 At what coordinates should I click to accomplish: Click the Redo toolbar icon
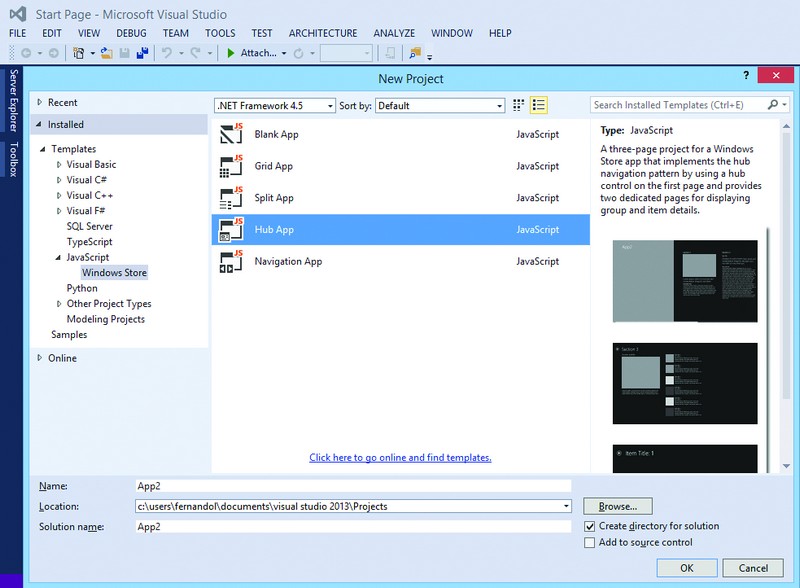click(x=195, y=53)
